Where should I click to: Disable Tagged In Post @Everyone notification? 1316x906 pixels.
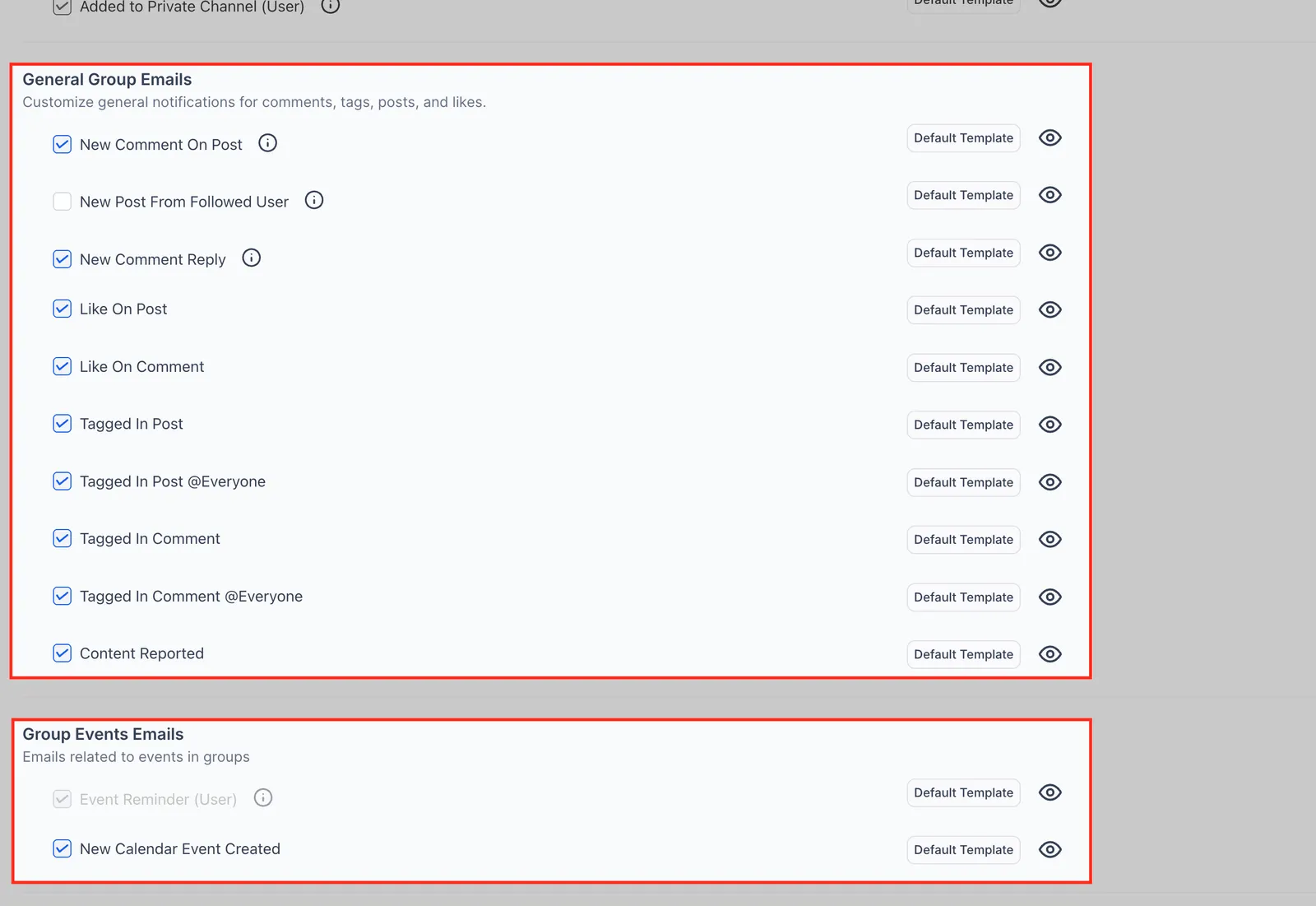coord(62,481)
